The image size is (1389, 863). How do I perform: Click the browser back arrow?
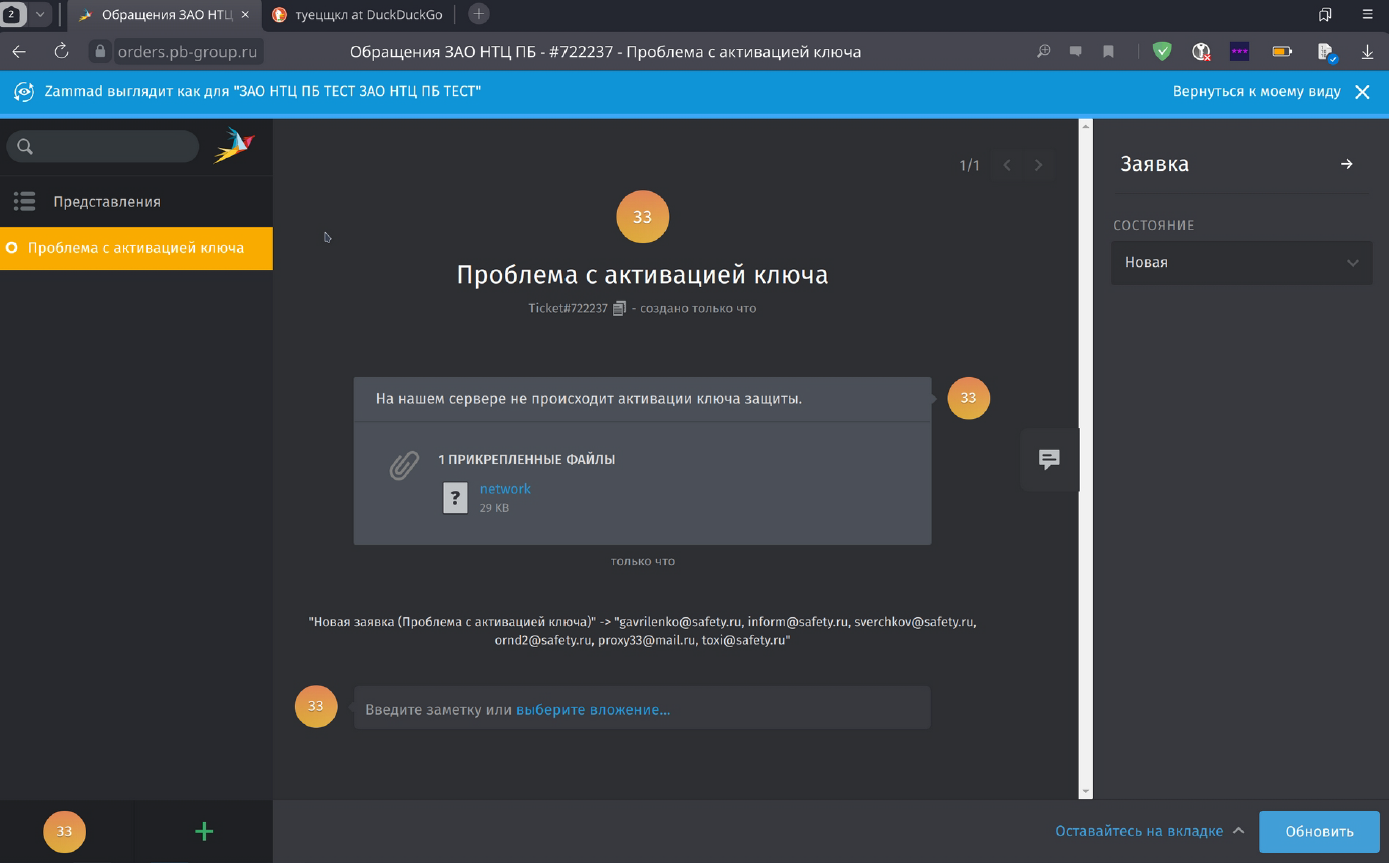[x=19, y=52]
